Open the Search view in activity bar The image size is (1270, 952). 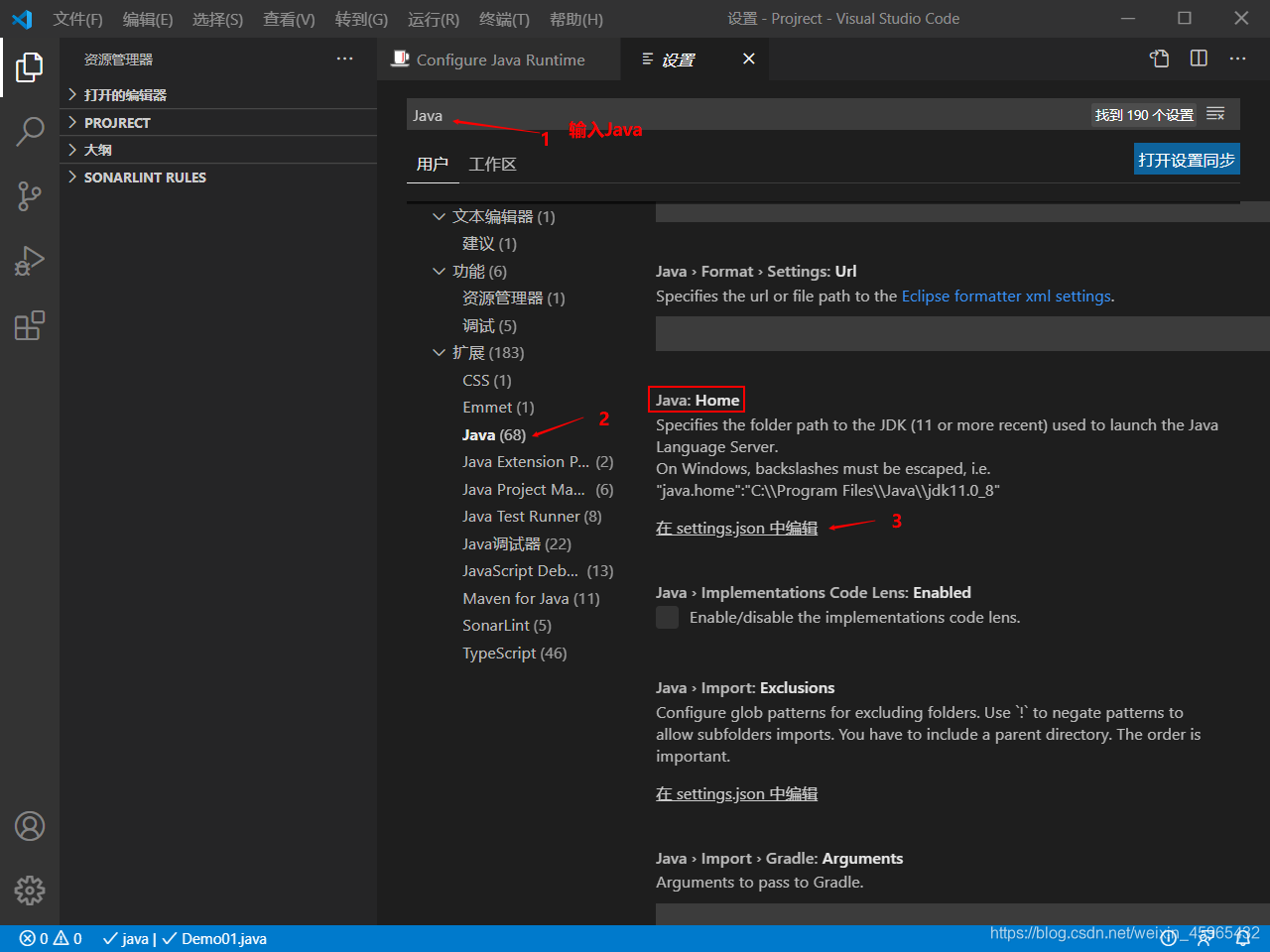[x=30, y=131]
